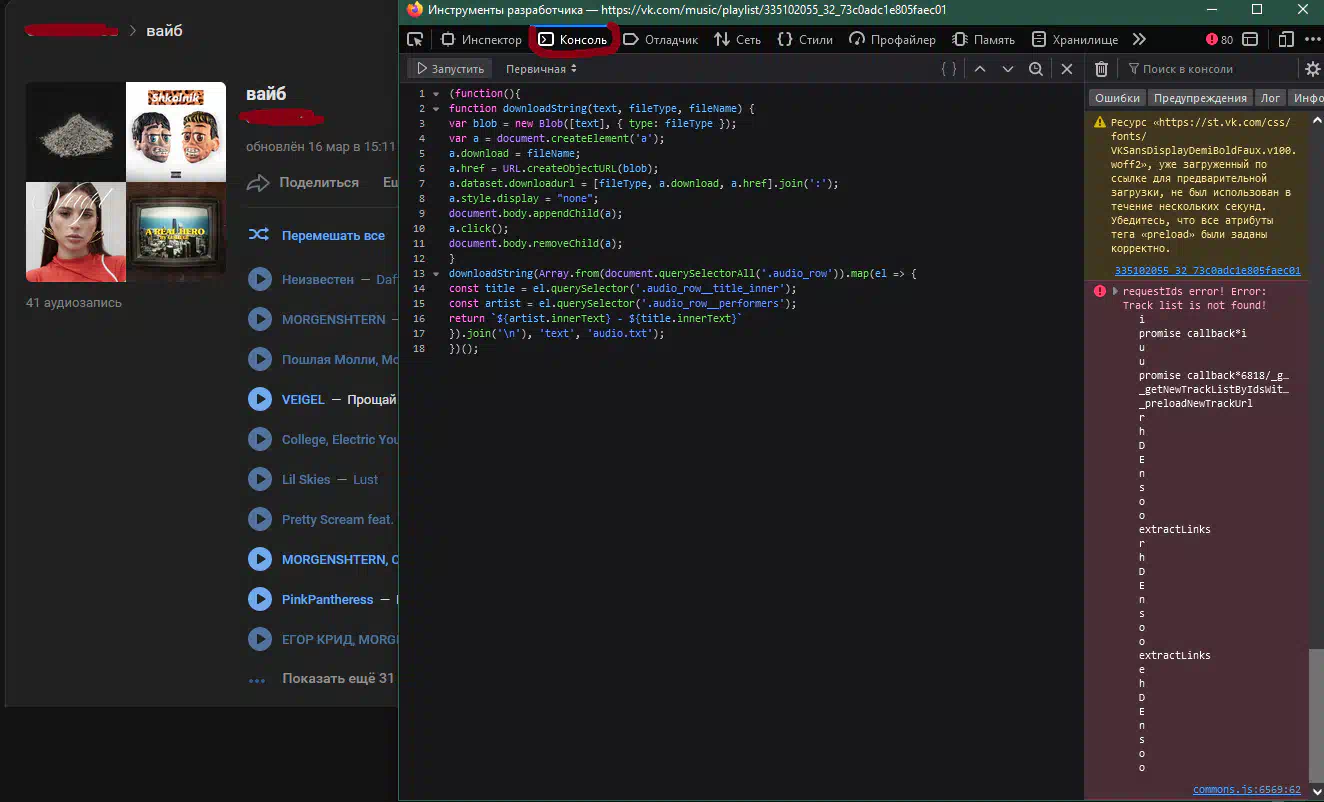Click code line 18 in editor

464,349
